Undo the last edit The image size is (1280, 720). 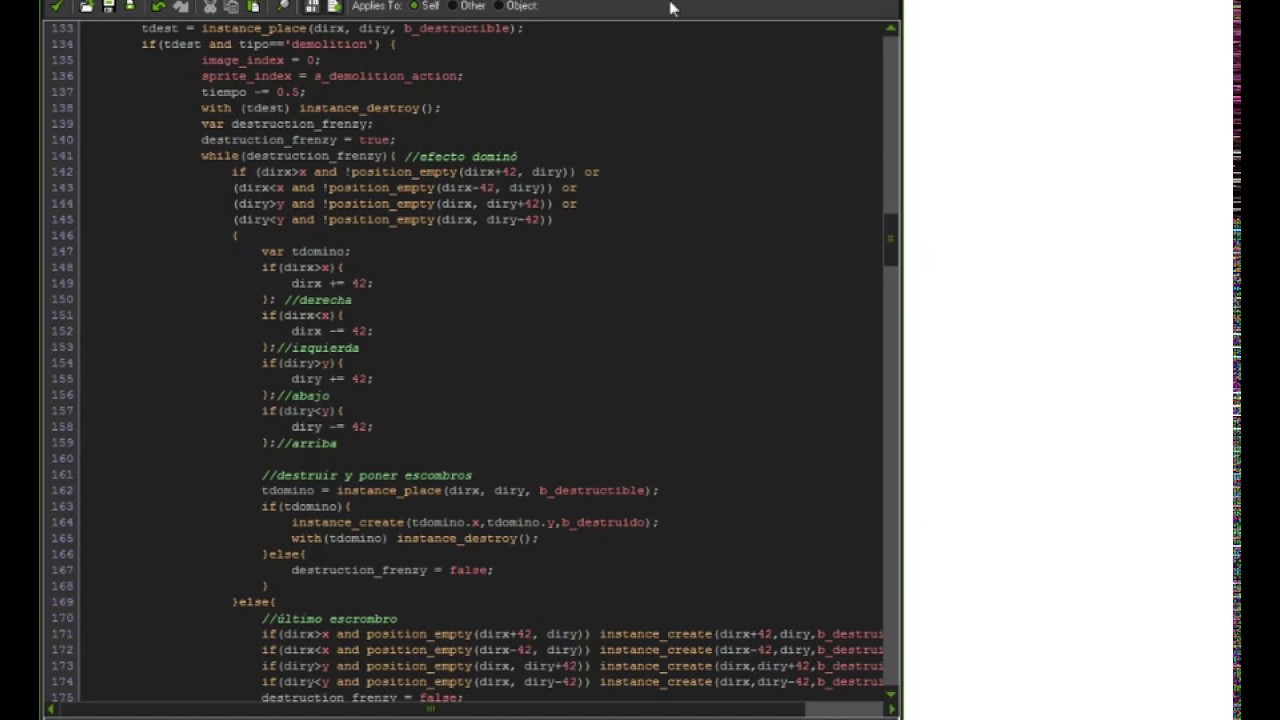coord(159,6)
